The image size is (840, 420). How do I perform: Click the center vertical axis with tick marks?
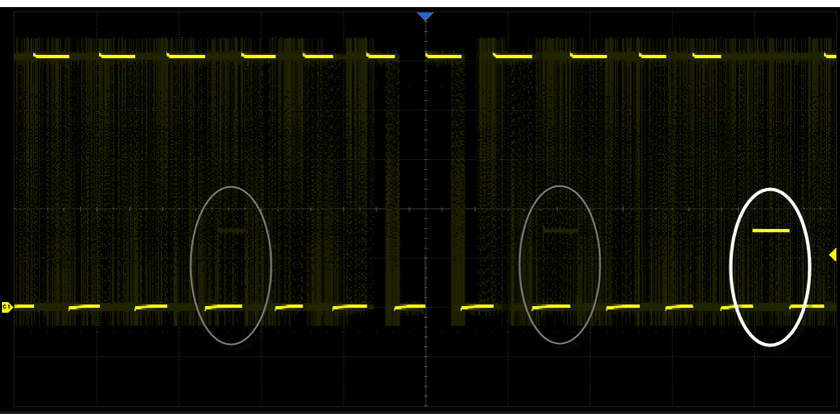[x=425, y=150]
